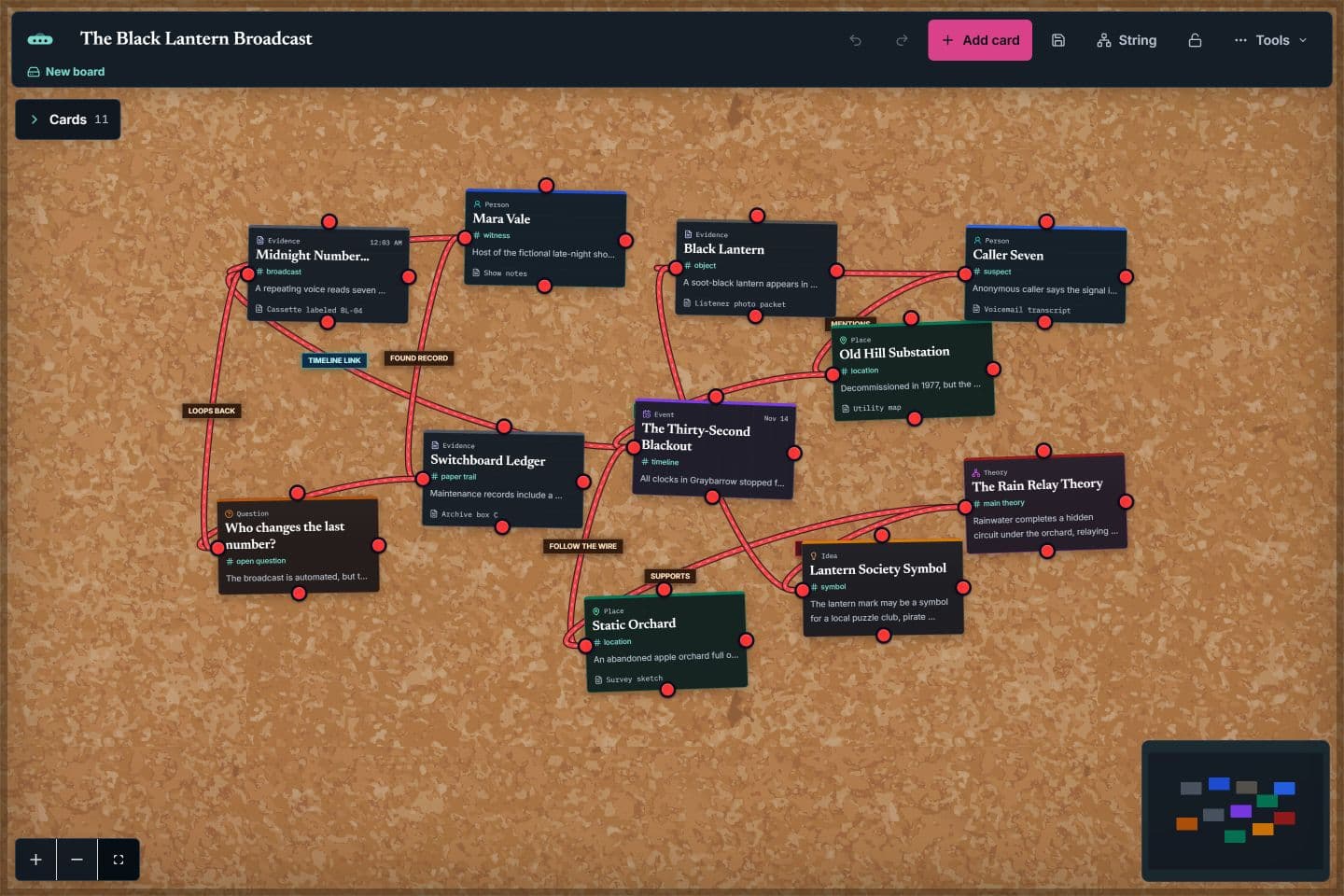
Task: Activate the String connection tool
Action: pos(1127,40)
